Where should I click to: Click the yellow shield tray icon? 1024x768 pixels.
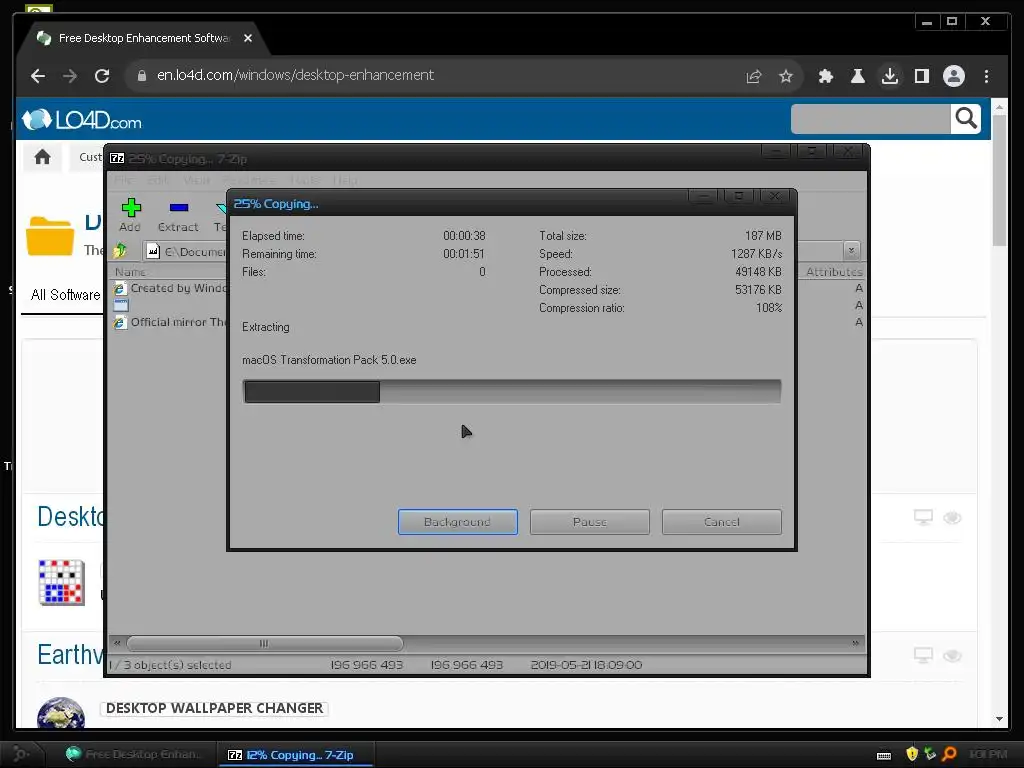click(912, 754)
